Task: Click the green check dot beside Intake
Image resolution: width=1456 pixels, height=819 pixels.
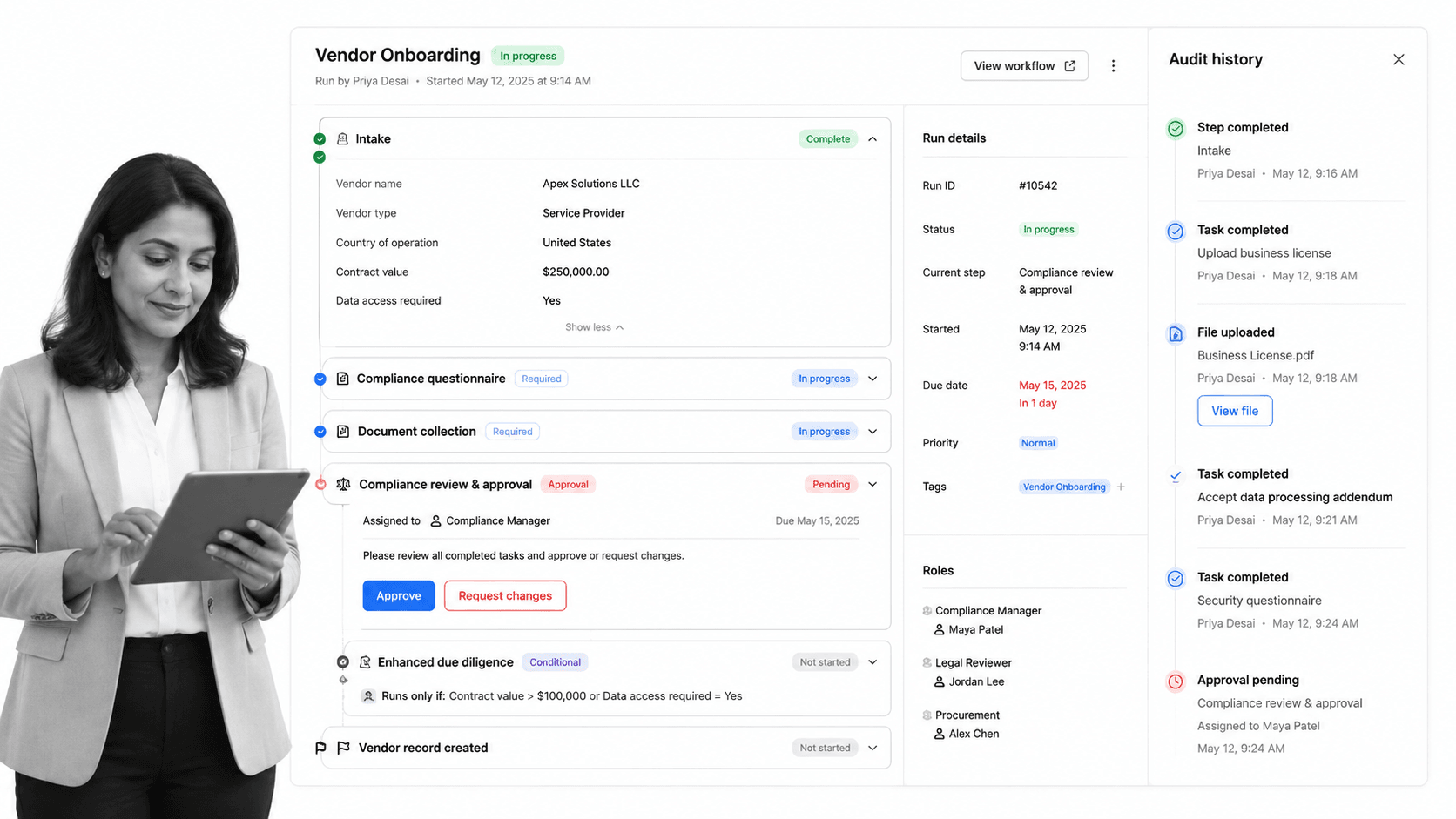Action: tap(320, 139)
